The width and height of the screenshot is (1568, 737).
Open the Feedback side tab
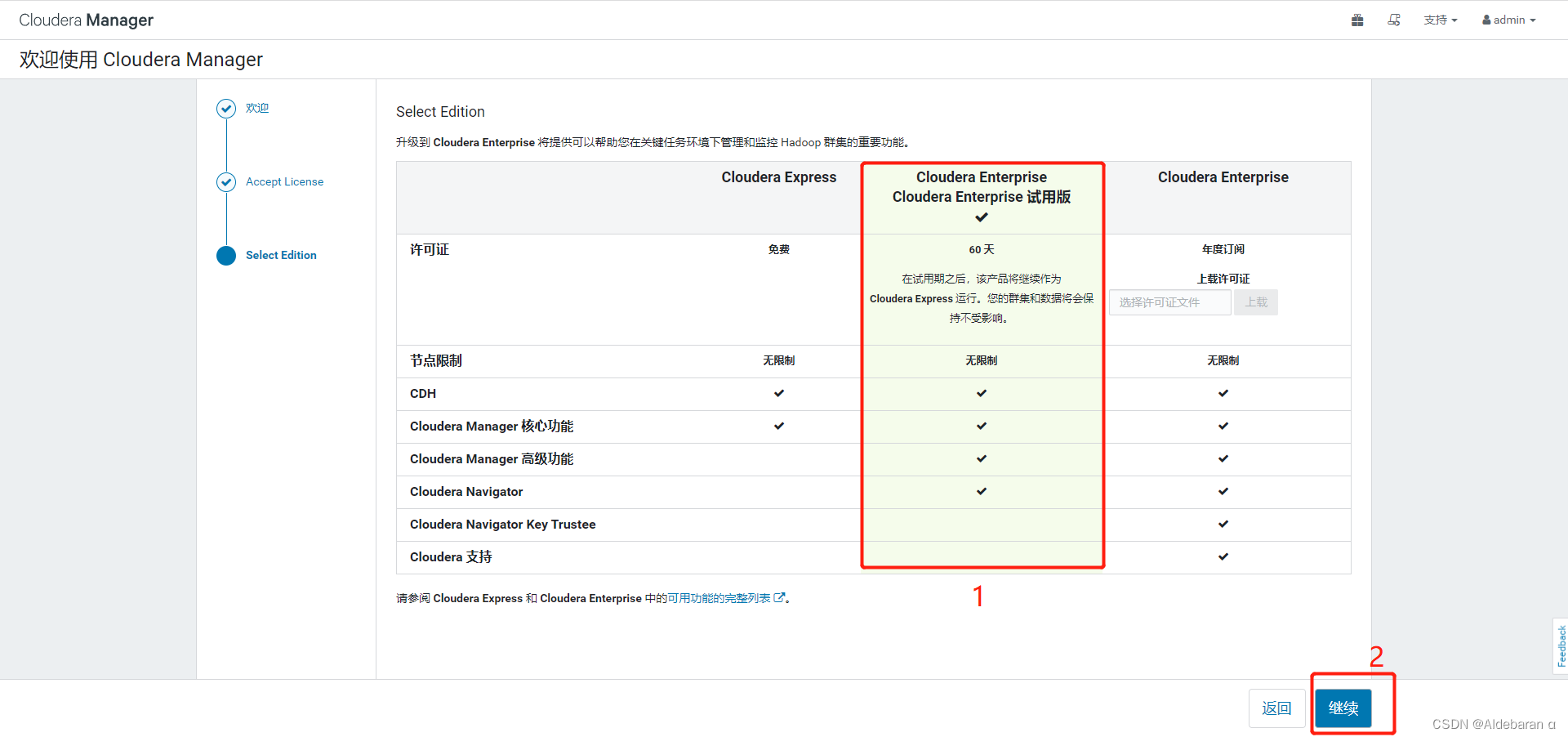coord(1561,645)
